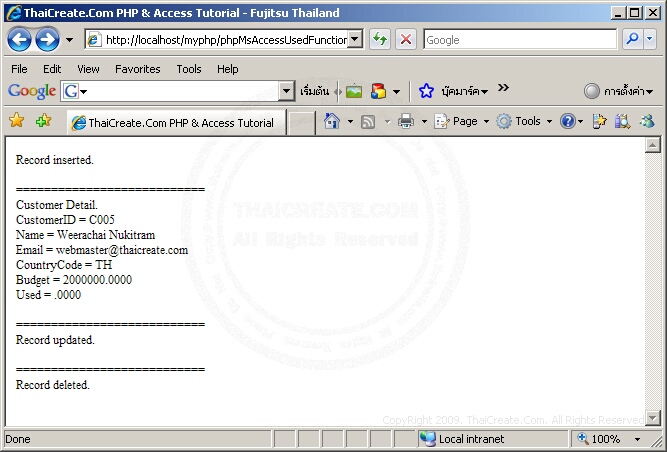Click the Research book-and-magnifier icon
The height and width of the screenshot is (452, 667).
[622, 122]
